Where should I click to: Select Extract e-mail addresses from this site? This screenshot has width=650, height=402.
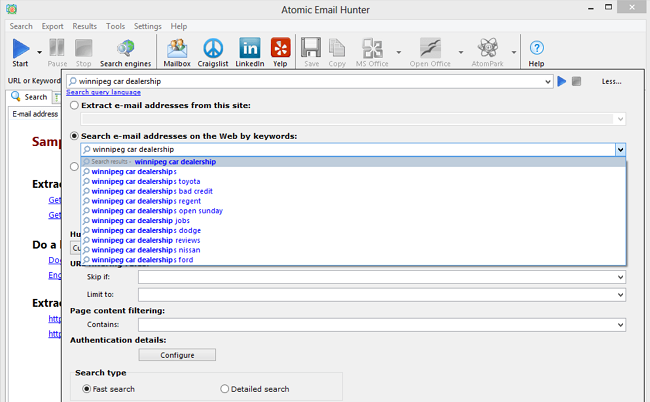pos(75,105)
